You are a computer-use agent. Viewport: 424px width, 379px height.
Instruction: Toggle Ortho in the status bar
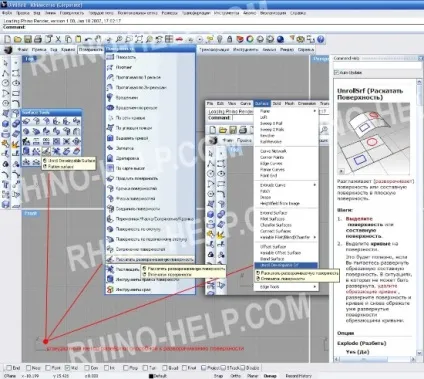click(235, 376)
